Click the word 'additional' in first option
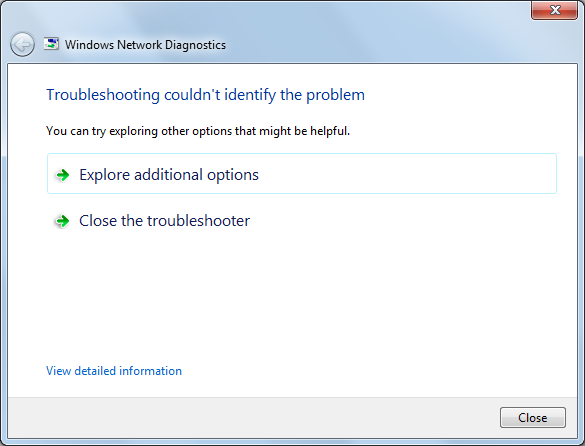This screenshot has width=585, height=446. click(x=168, y=174)
